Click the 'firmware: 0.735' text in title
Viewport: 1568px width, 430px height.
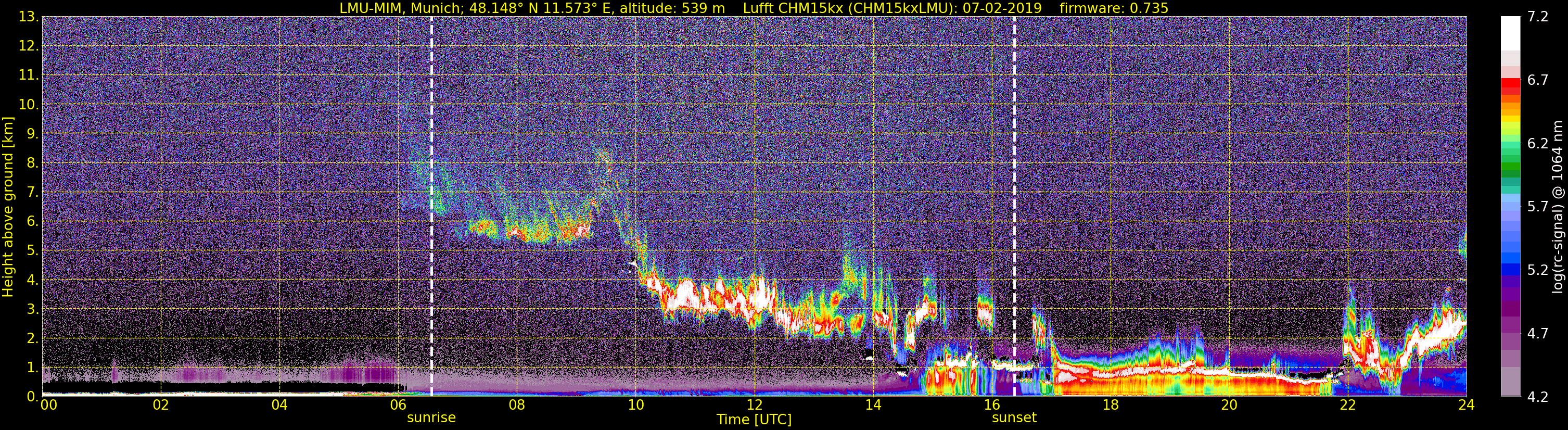pyautogui.click(x=1114, y=8)
